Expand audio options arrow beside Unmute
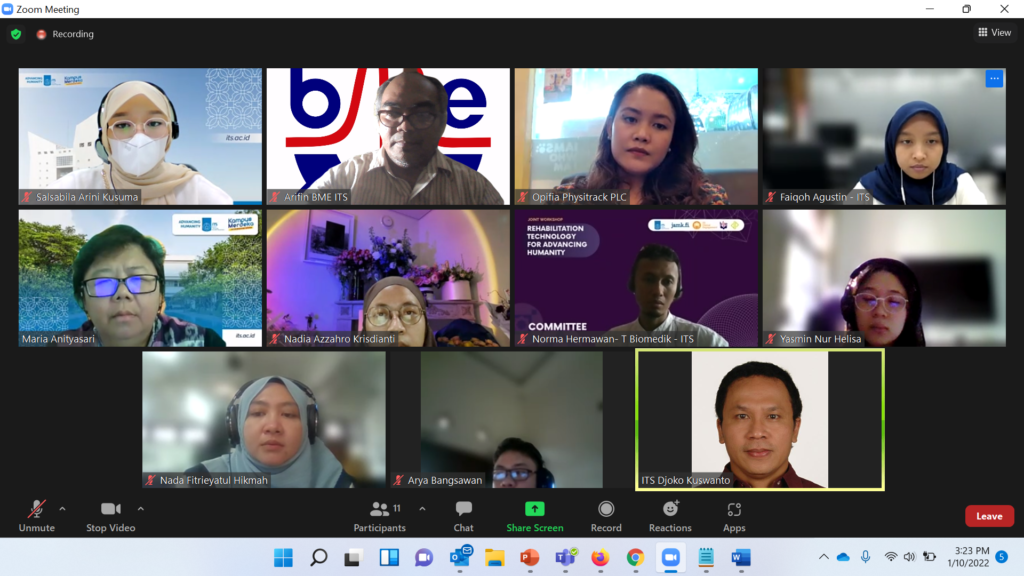The width and height of the screenshot is (1024, 576). point(62,508)
